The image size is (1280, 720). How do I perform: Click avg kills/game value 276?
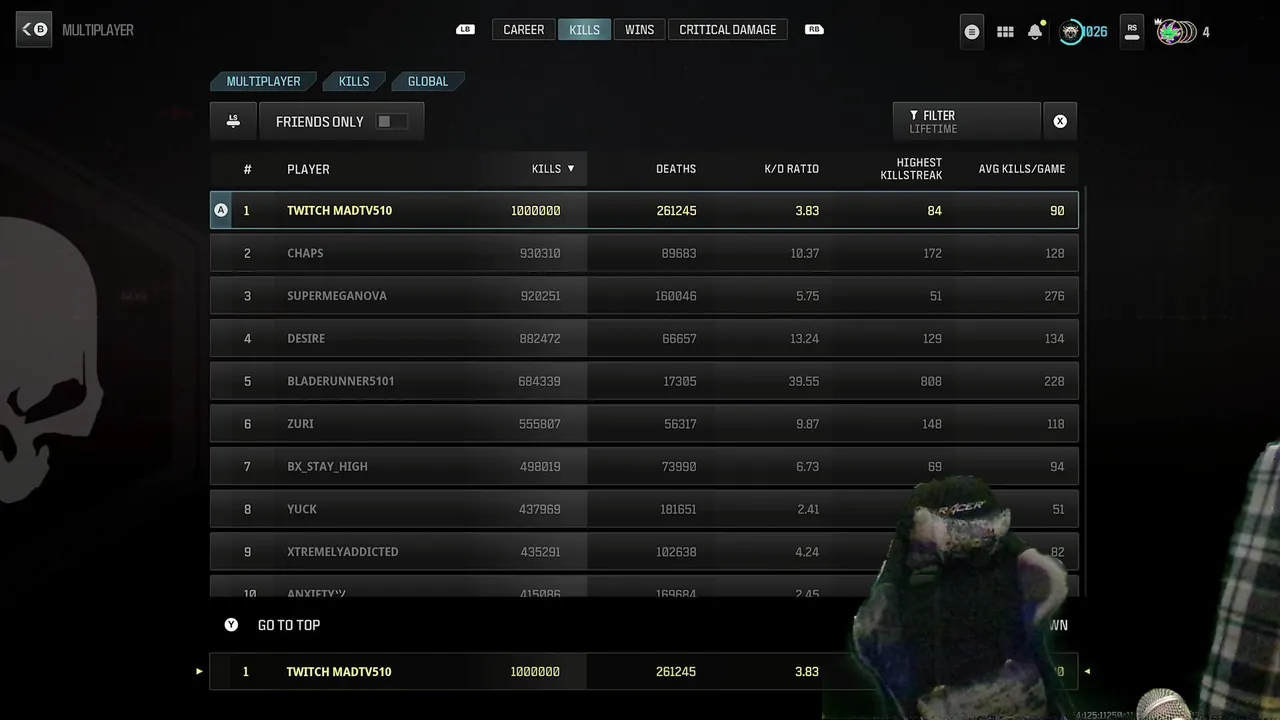(1054, 296)
